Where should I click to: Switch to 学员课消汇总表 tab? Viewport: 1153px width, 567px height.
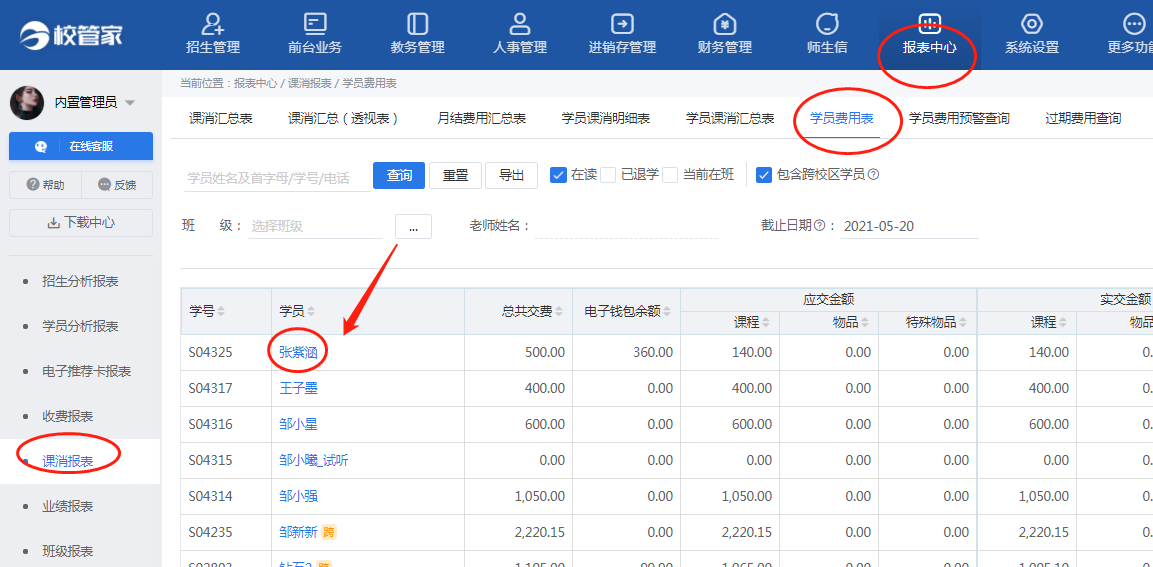(x=730, y=118)
